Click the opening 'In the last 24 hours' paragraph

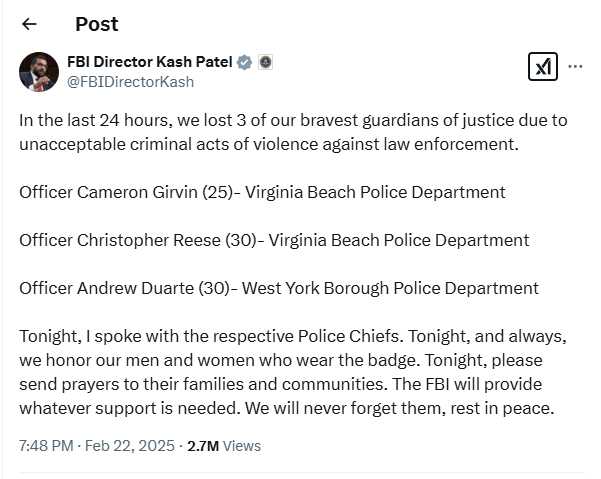click(293, 132)
